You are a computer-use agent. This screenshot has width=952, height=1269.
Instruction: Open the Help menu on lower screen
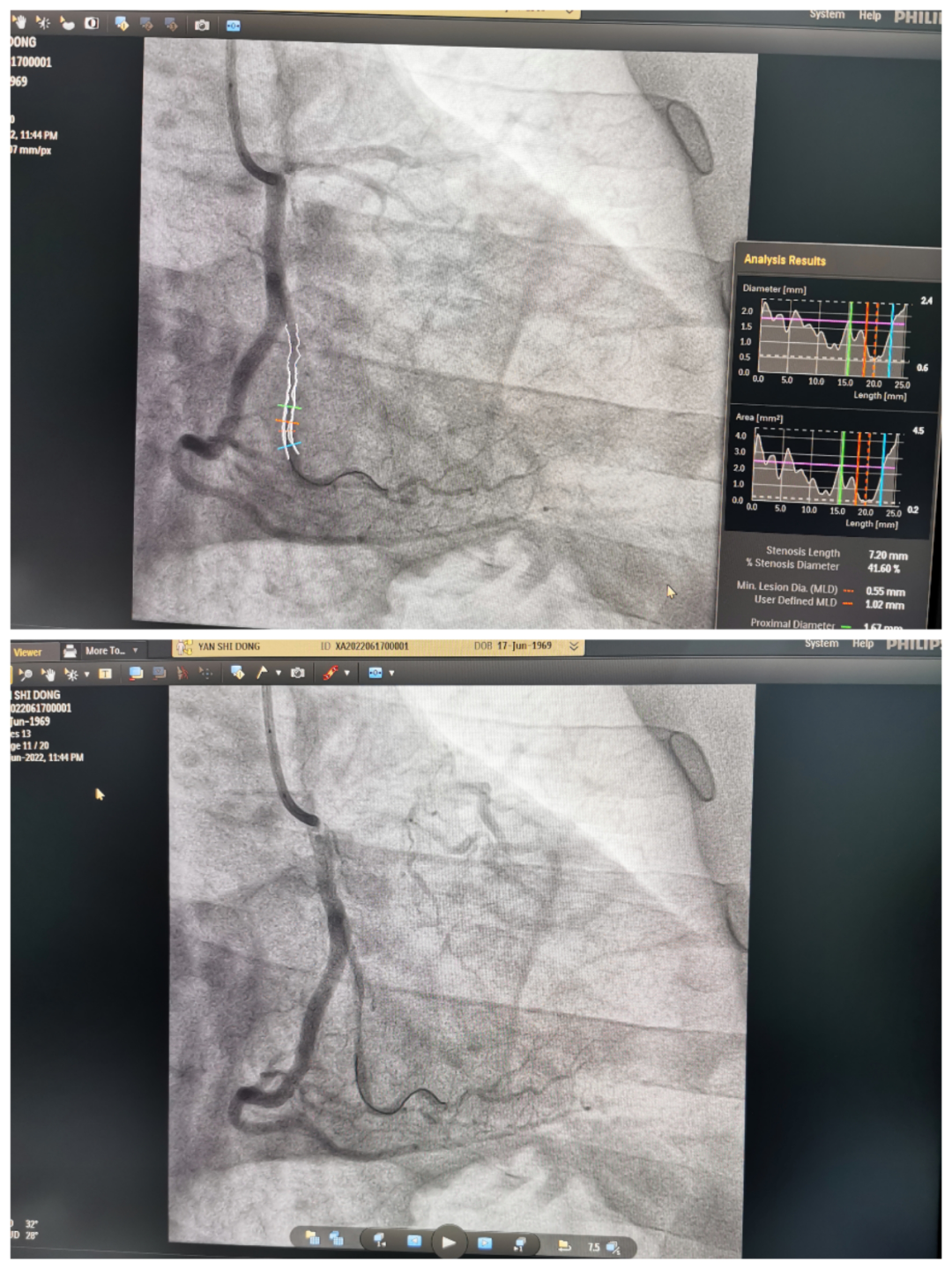[863, 644]
